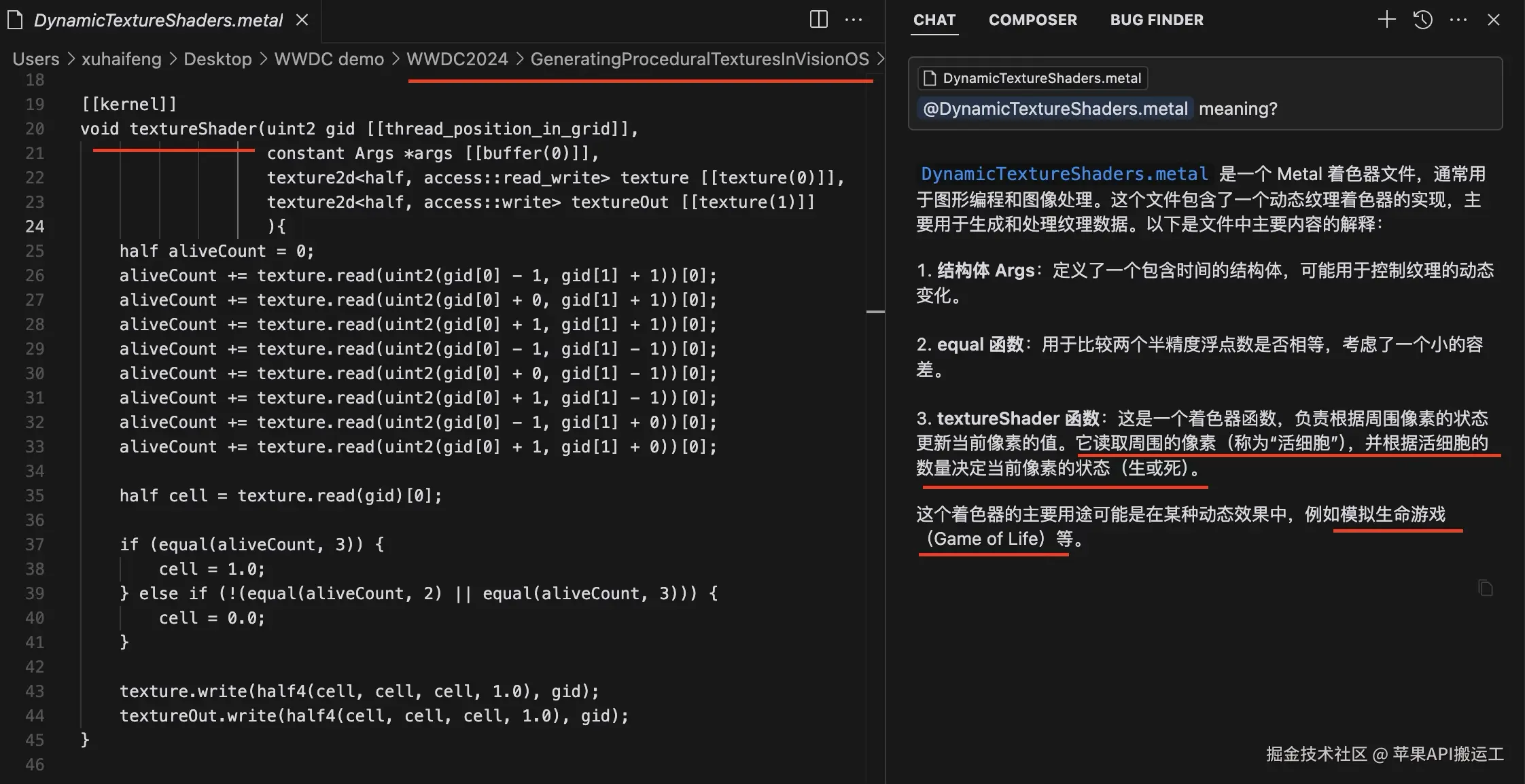The width and height of the screenshot is (1525, 784).
Task: Open WWDC2024 breadcrumb folder dropdown
Action: pyautogui.click(x=457, y=59)
